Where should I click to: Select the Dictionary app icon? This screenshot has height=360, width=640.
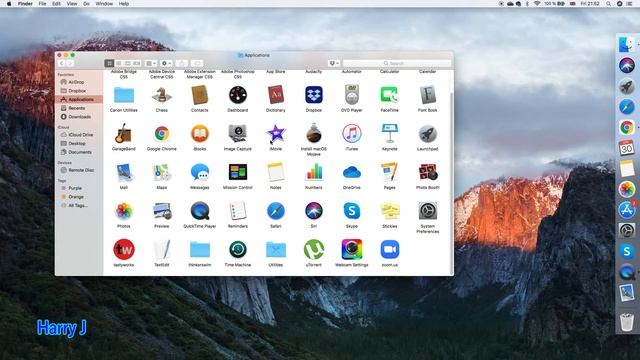point(276,95)
